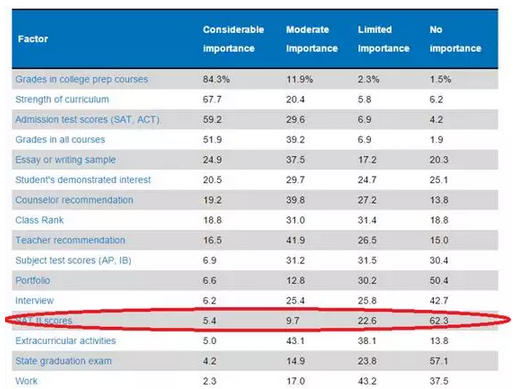Click Subject test scores (AP, IB) link
The image size is (514, 389).
73,260
